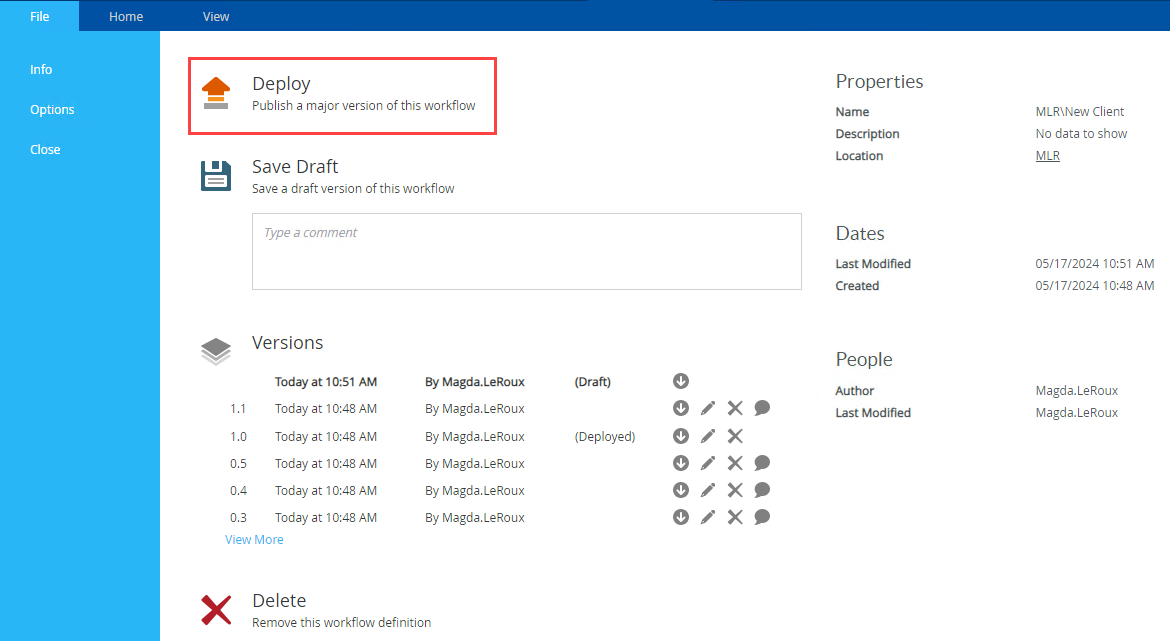
Task: Choose Close in the left sidebar
Action: tap(45, 150)
